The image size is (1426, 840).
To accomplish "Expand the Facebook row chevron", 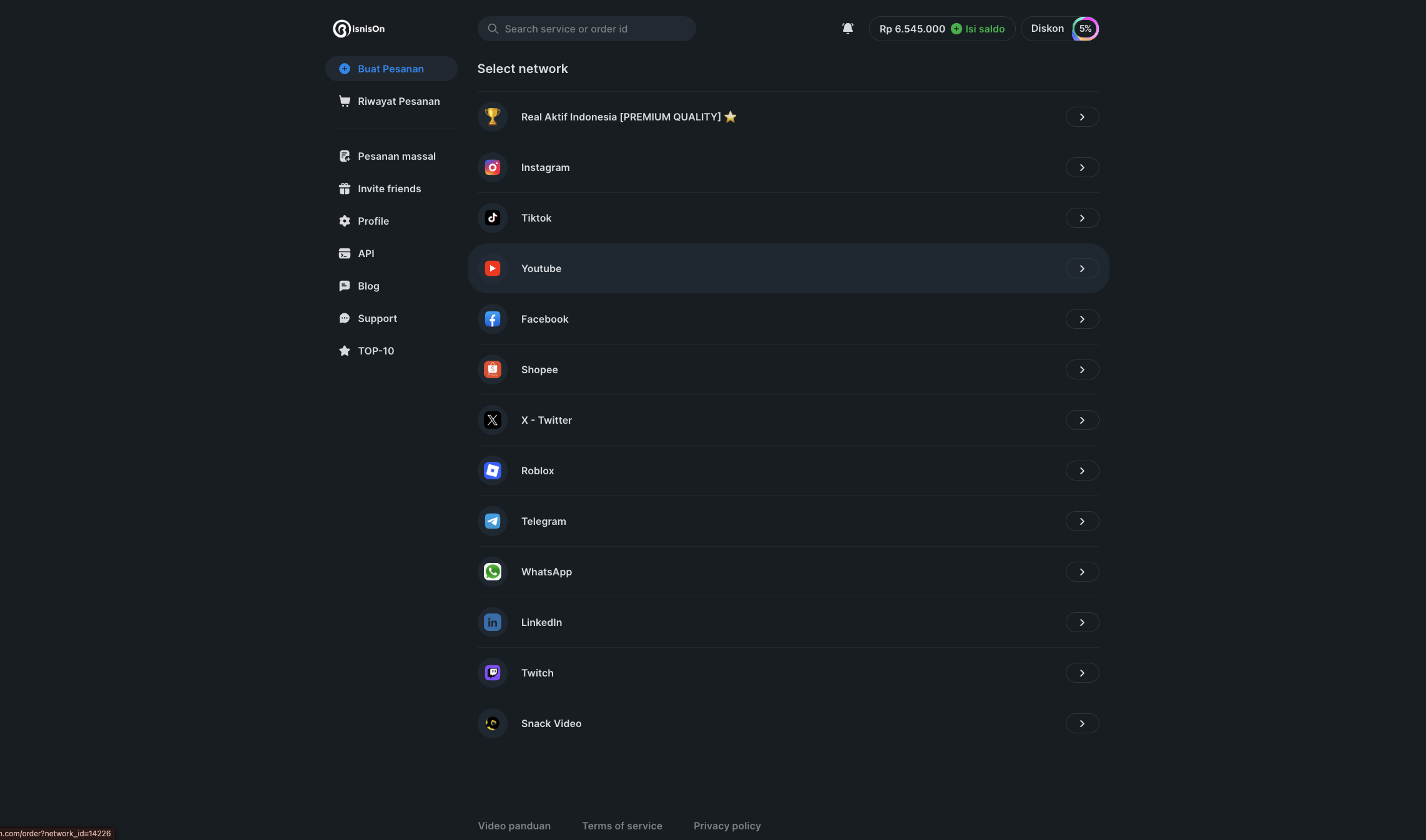I will [1082, 319].
